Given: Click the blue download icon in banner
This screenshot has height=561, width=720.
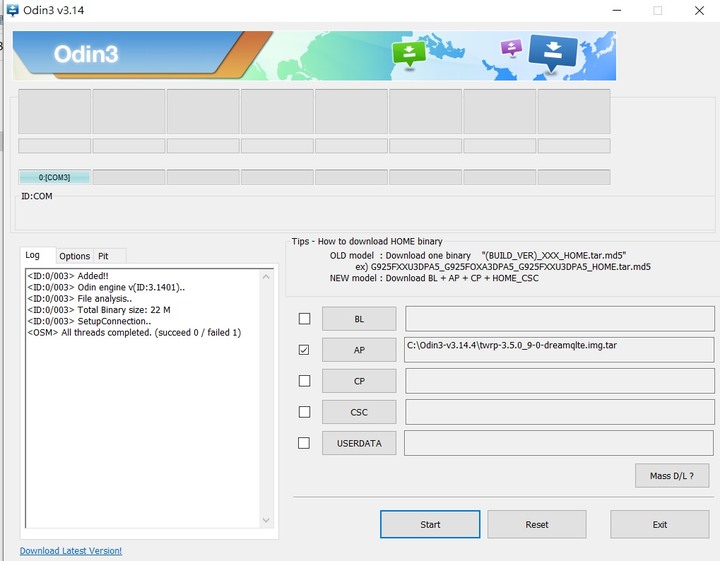Looking at the screenshot, I should coord(553,53).
